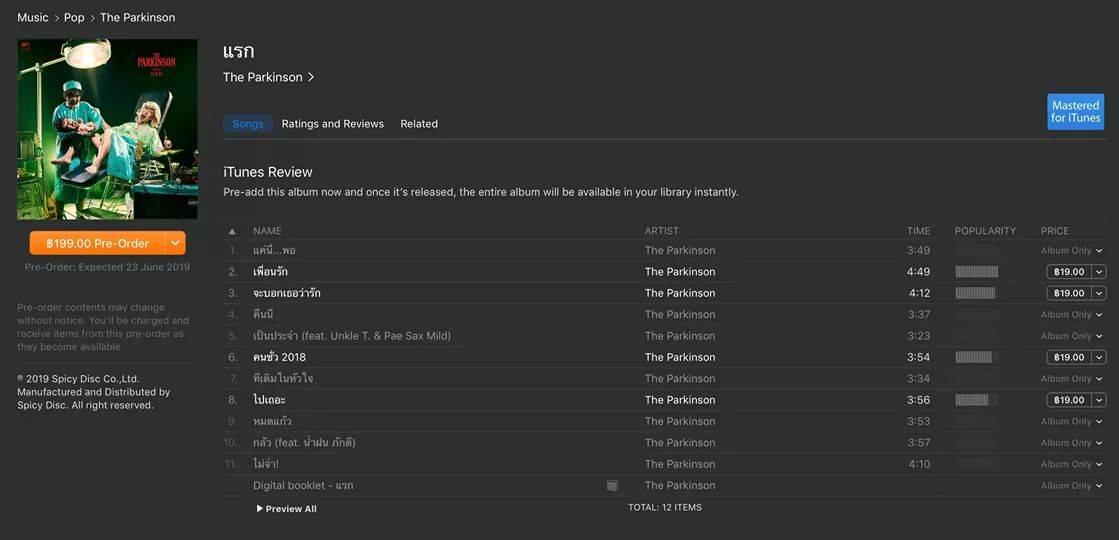Open the arrow next to The Parkinson
This screenshot has height=540, width=1119.
pyautogui.click(x=310, y=77)
